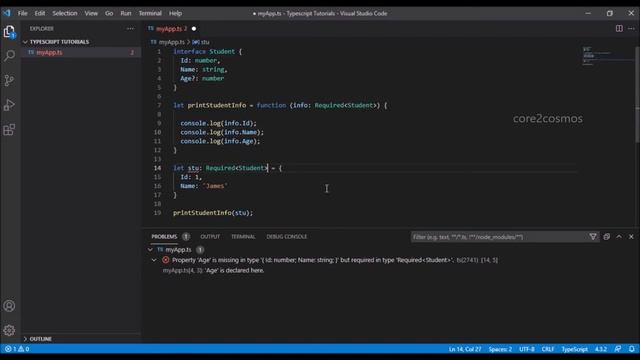This screenshot has height=360, width=640.
Task: Open the Explorer view in activity bar
Action: click(9, 31)
